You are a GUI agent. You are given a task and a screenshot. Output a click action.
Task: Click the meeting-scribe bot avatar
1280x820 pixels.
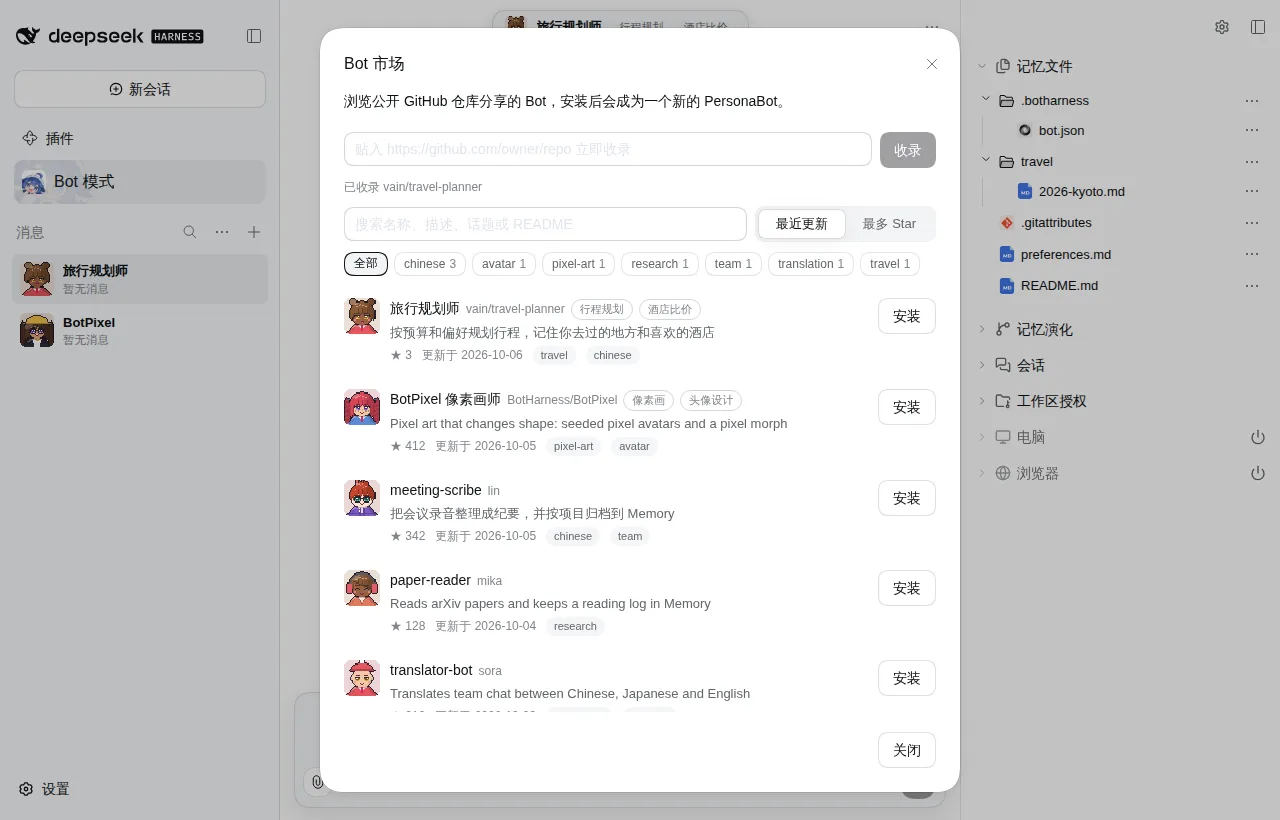tap(362, 498)
